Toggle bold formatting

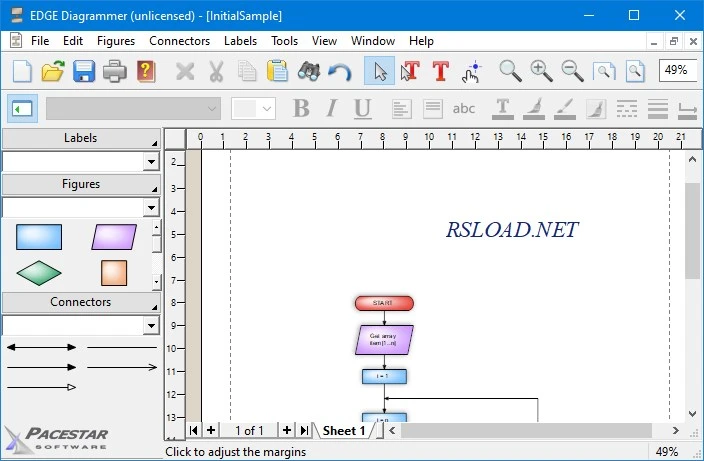301,109
